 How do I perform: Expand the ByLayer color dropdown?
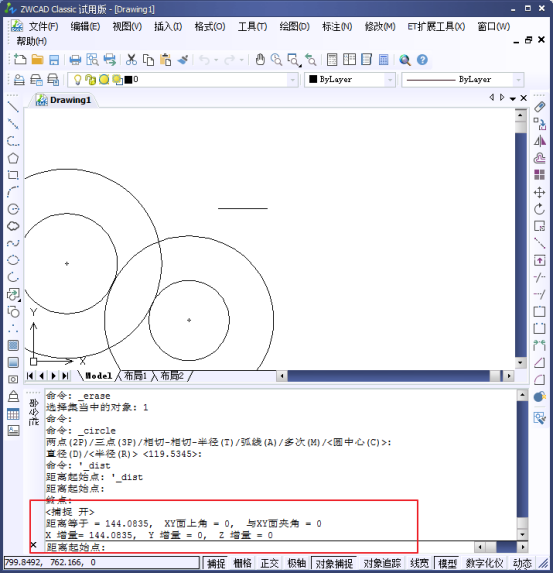pos(390,80)
